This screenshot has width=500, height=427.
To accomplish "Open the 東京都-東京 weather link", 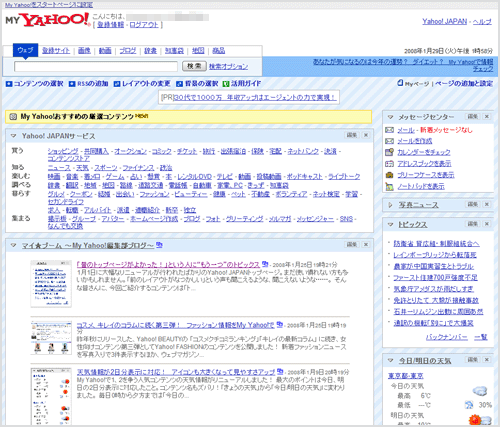I will [406, 376].
